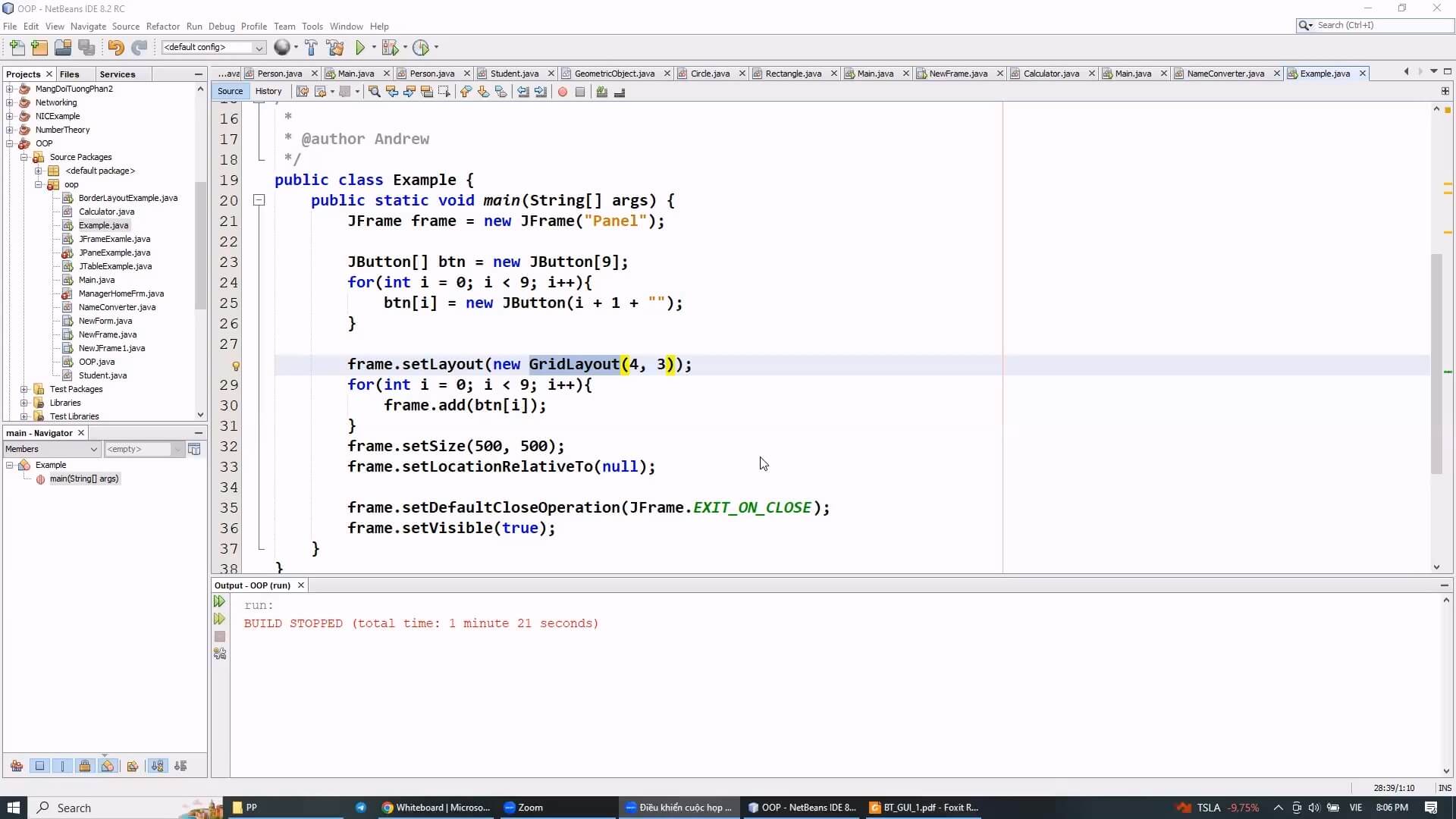Click the New Project icon
This screenshot has width=1456, height=819.
coord(39,47)
